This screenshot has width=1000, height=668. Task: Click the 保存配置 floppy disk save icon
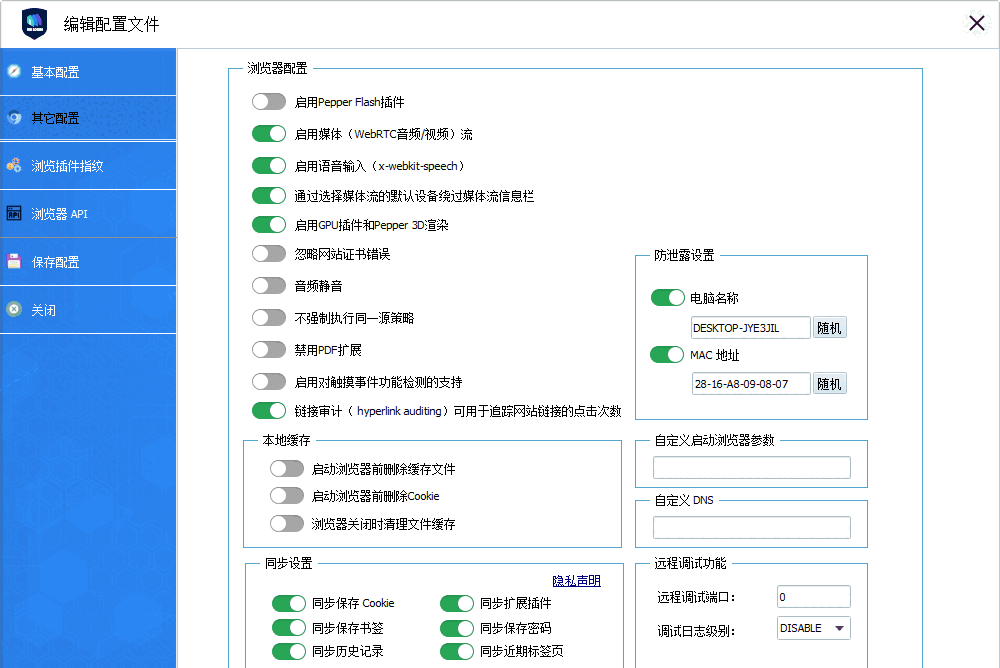13,260
